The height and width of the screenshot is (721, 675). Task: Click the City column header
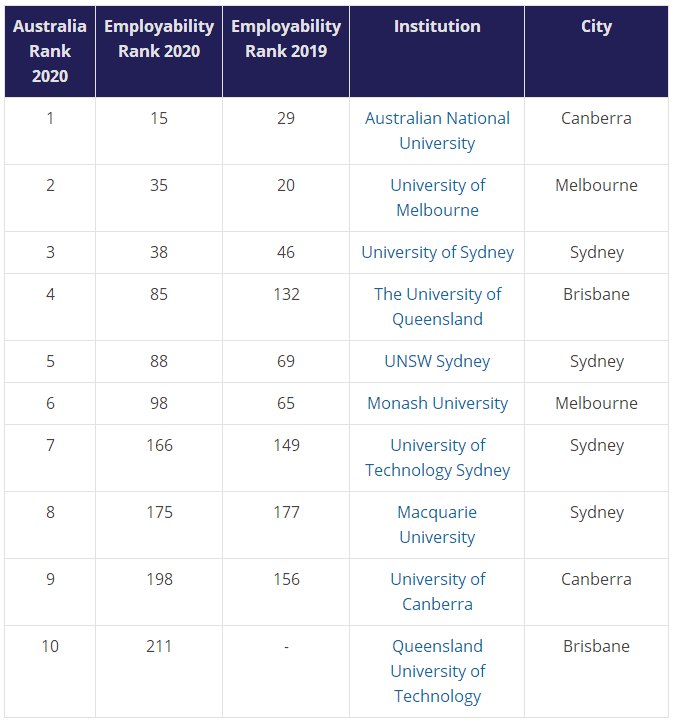596,26
